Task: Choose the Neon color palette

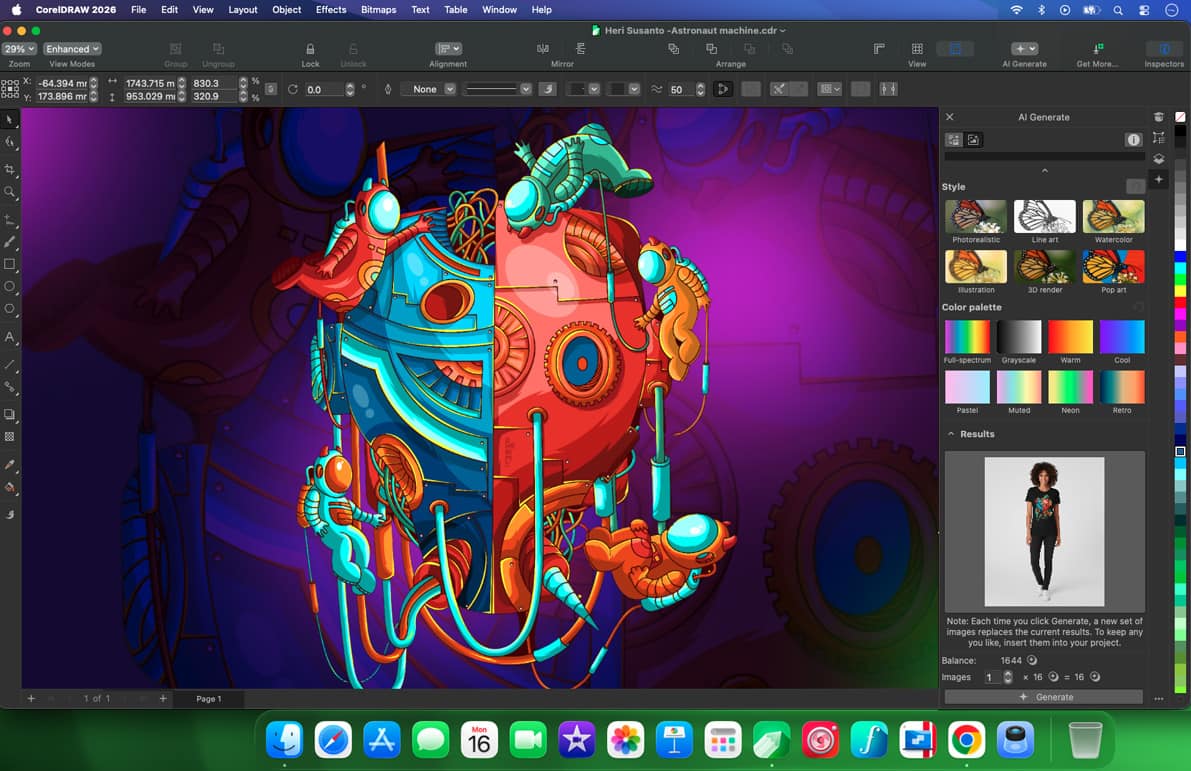Action: (1070, 387)
